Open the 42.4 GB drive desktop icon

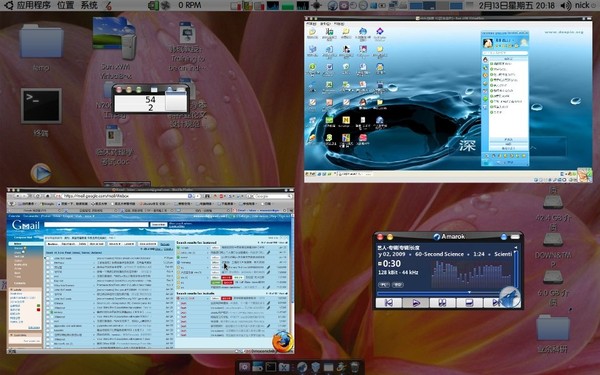pos(553,202)
